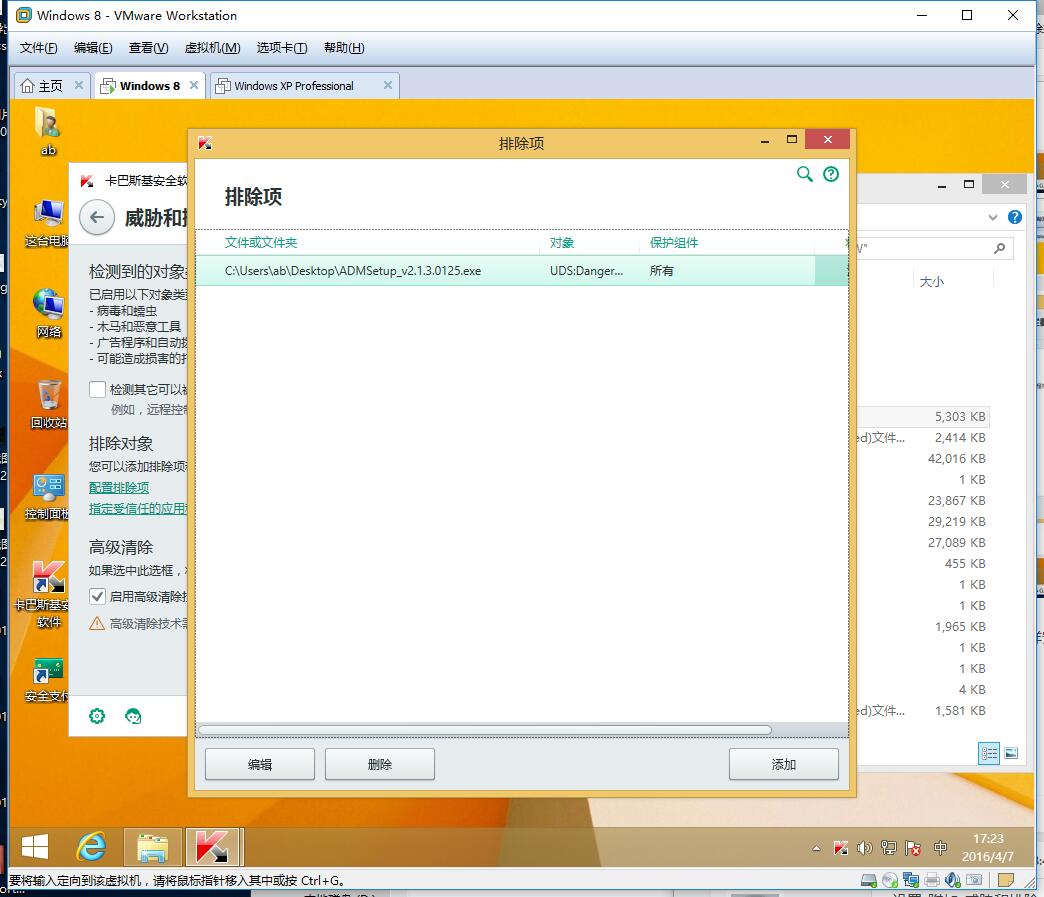
Task: Open the 虚拟机(M) menu
Action: coord(212,48)
